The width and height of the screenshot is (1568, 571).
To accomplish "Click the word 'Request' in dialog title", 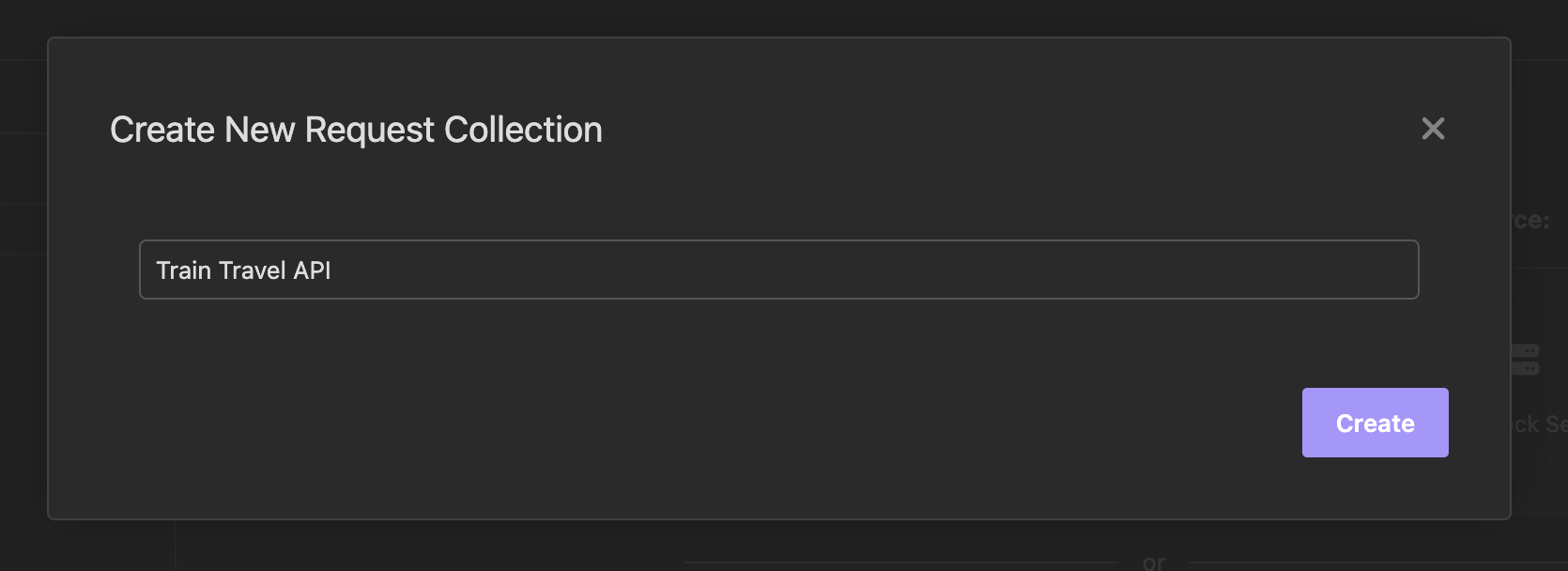I will point(370,130).
